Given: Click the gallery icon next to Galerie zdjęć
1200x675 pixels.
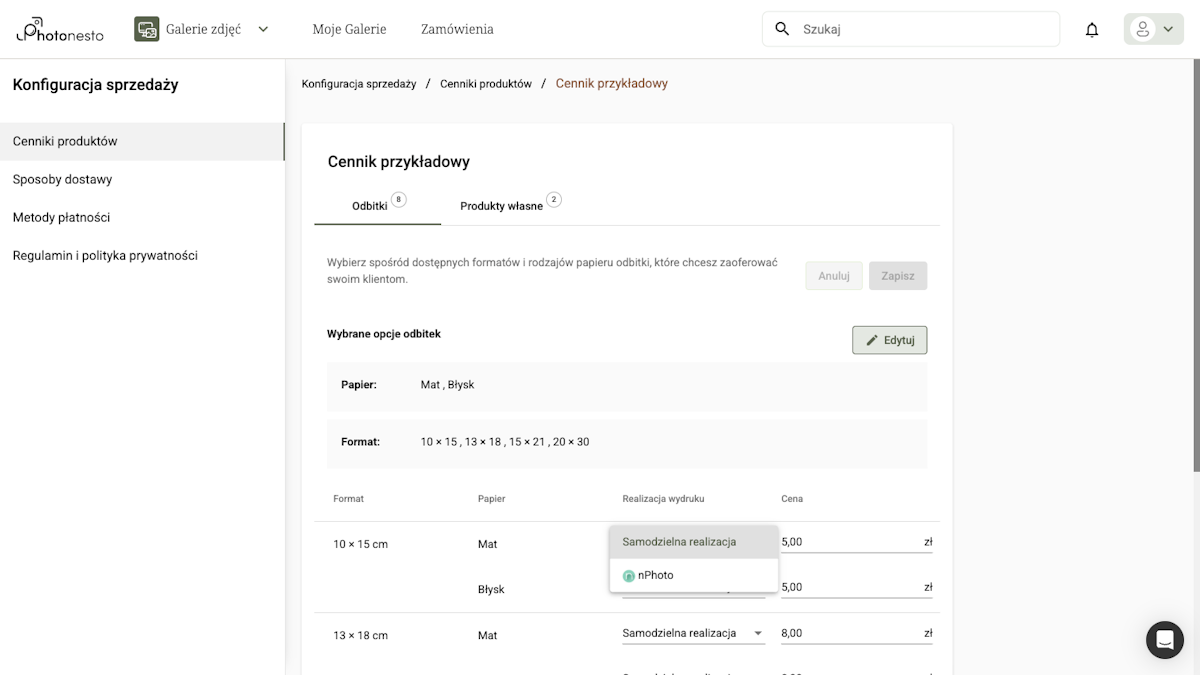Looking at the screenshot, I should tap(146, 29).
